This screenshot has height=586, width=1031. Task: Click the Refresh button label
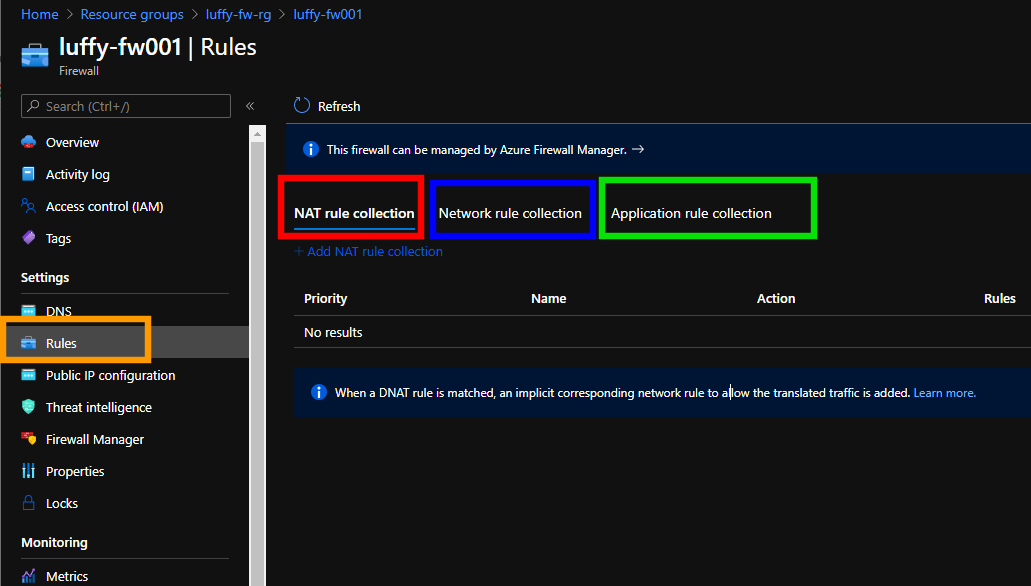click(339, 107)
